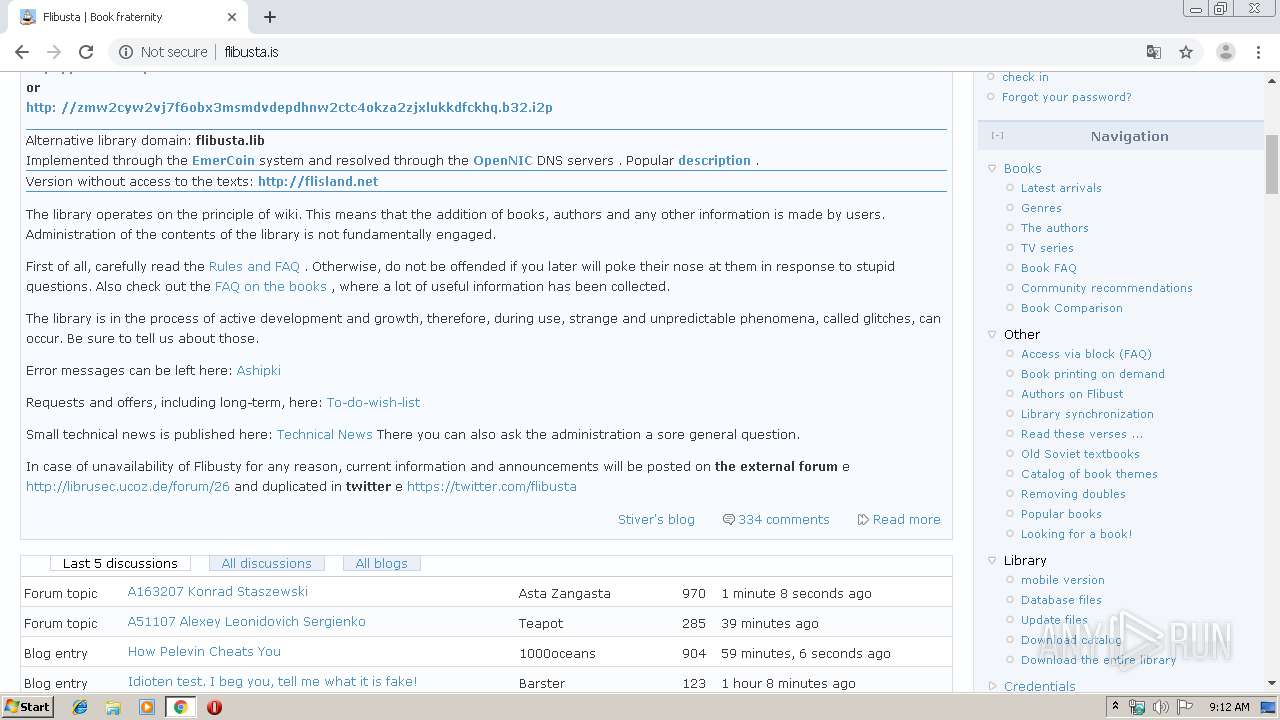This screenshot has width=1280, height=720.
Task: Switch to Chrome in the taskbar
Action: click(180, 707)
